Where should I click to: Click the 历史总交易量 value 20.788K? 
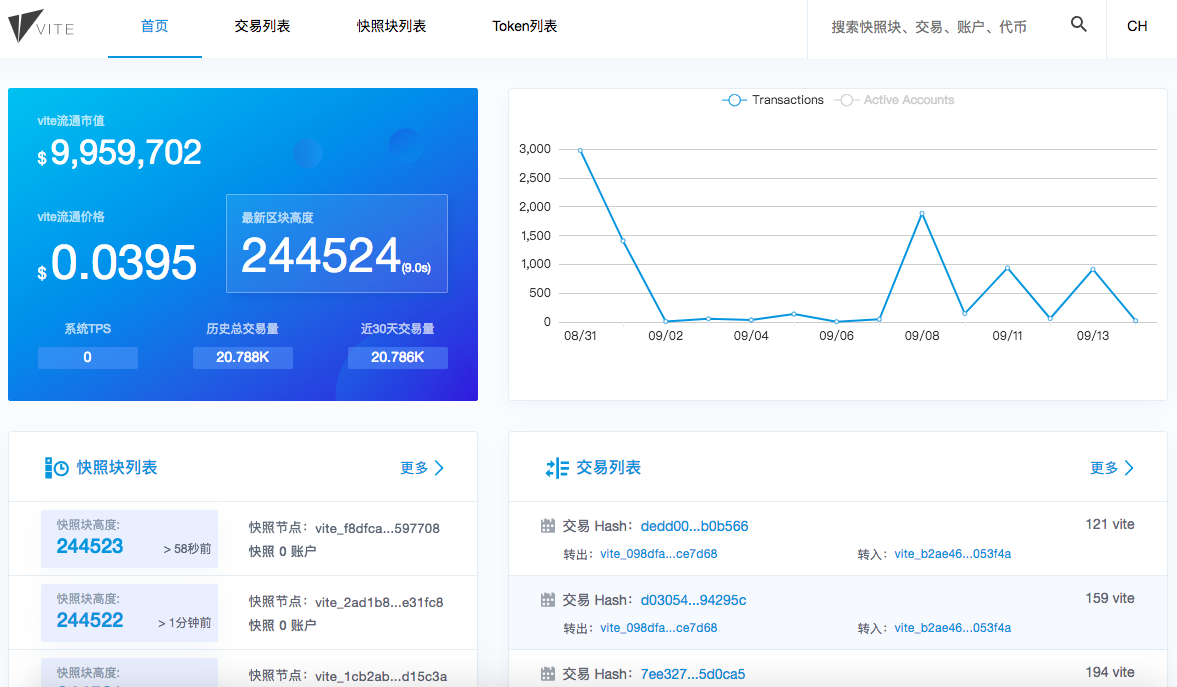pos(242,357)
